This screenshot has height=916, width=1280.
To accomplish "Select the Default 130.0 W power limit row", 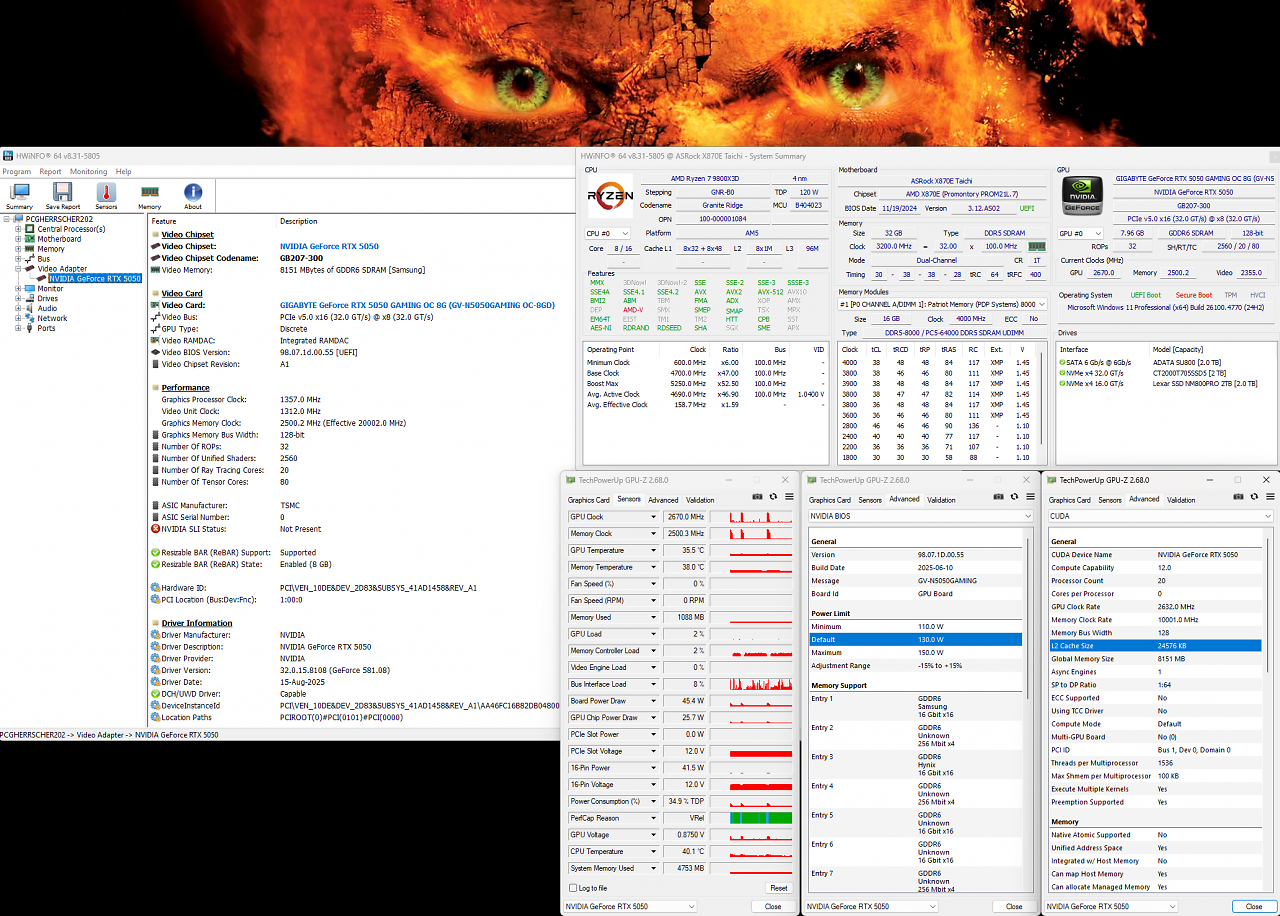I will click(915, 639).
